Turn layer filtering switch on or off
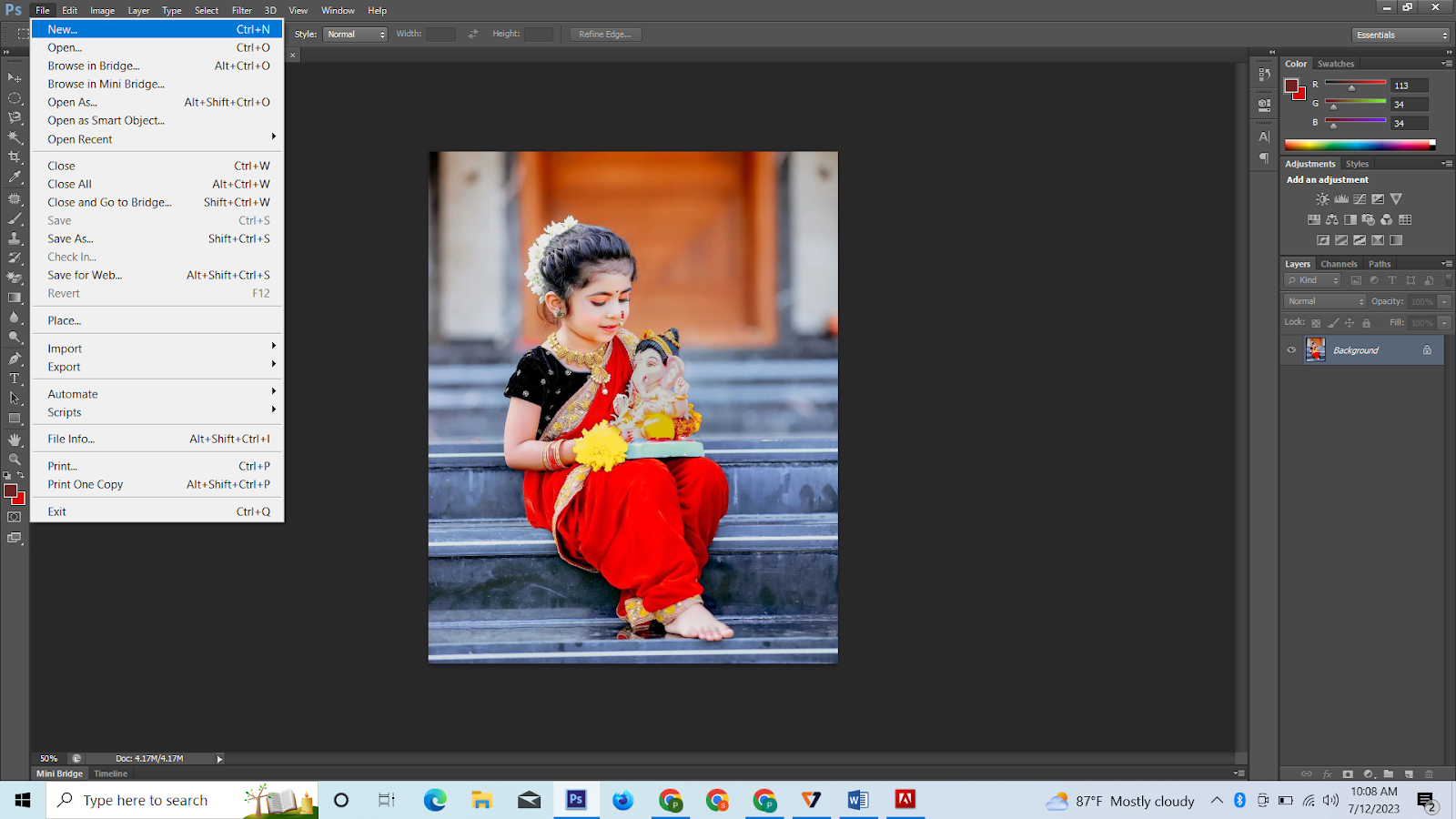 [1449, 280]
